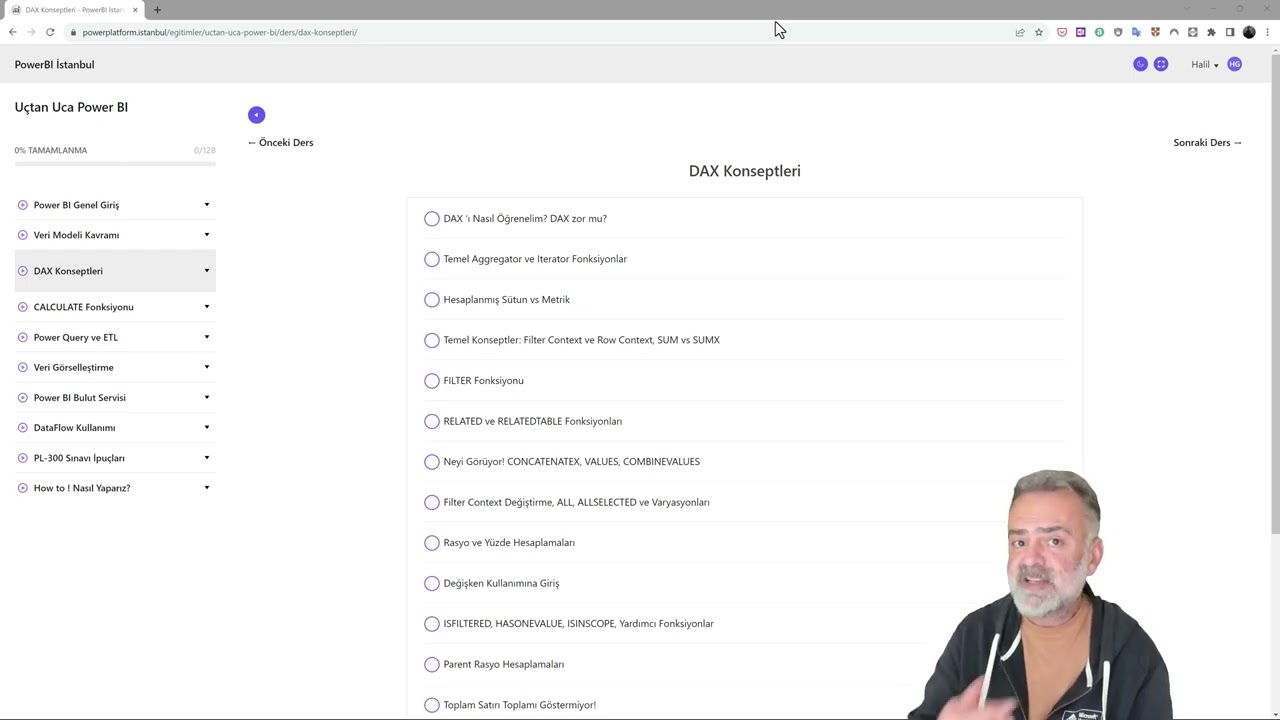Image resolution: width=1280 pixels, height=720 pixels.
Task: Toggle completion circle for Parent Rasyo Hesaplamaları
Action: click(432, 664)
